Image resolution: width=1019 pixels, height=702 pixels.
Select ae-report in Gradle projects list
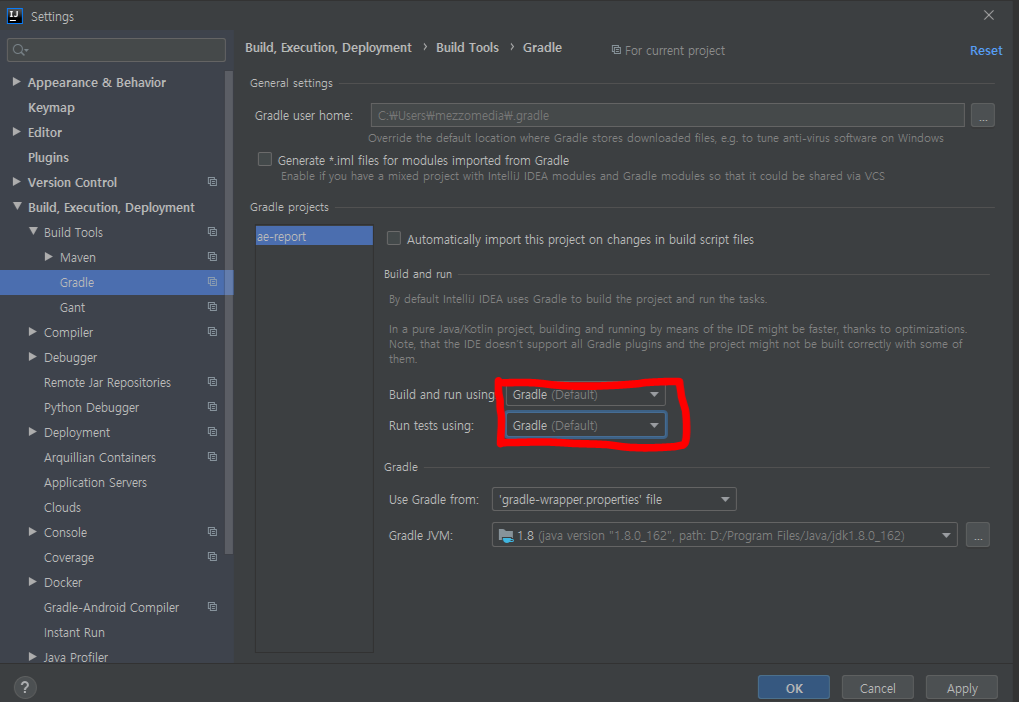(x=314, y=236)
